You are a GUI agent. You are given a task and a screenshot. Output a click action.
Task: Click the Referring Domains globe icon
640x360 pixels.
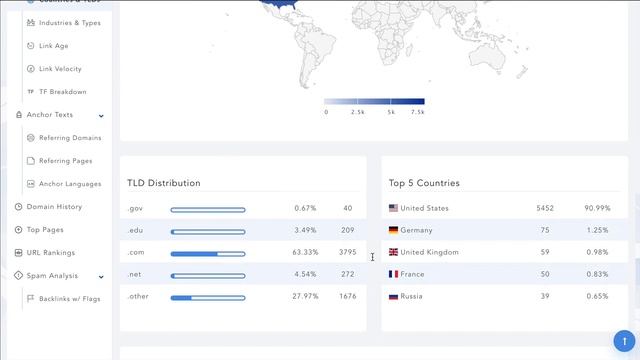[31, 138]
